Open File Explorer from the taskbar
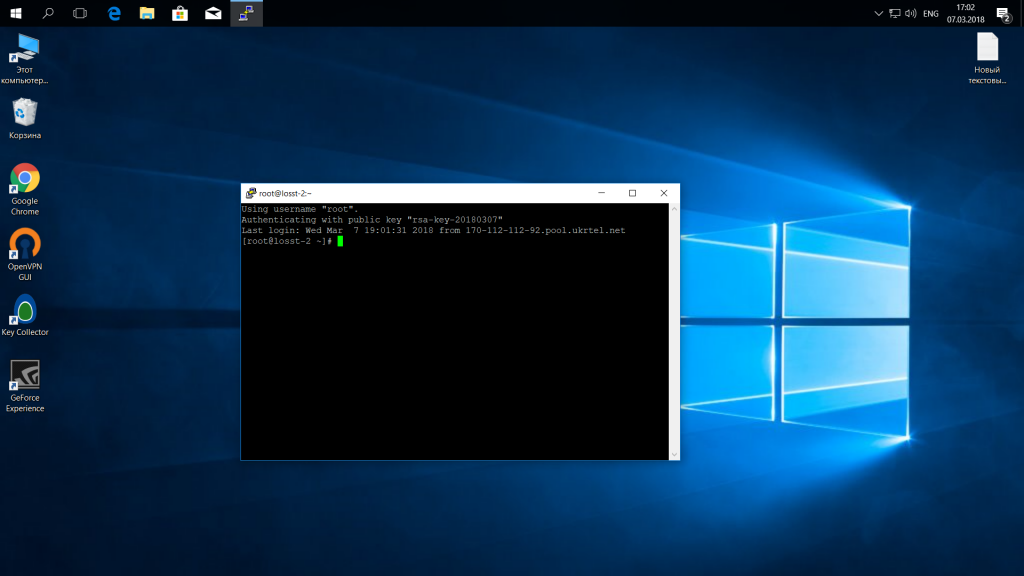Viewport: 1024px width, 576px height. coord(147,13)
